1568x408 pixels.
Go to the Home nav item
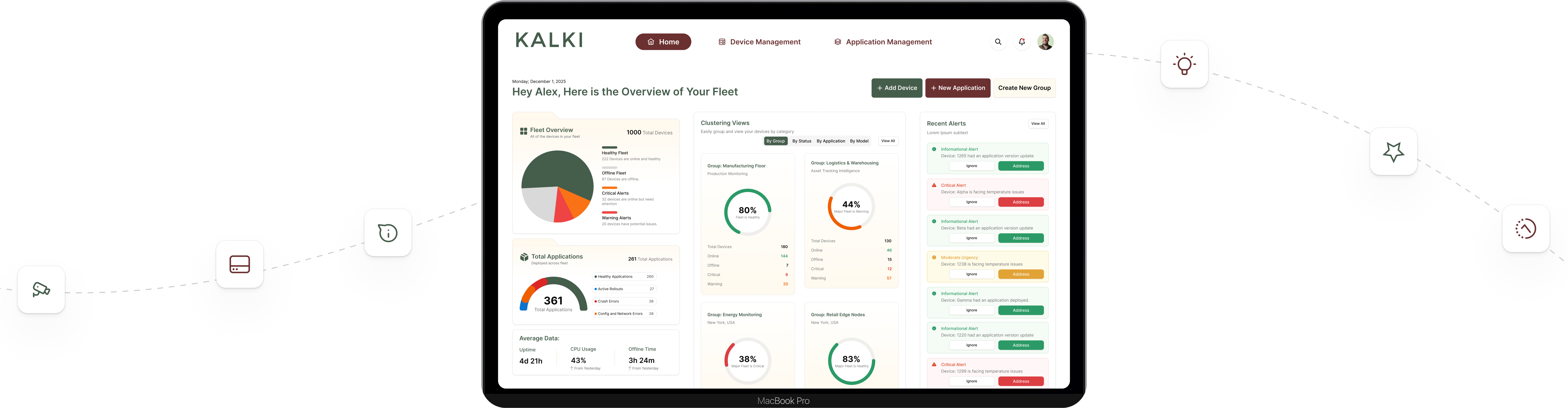click(x=663, y=42)
